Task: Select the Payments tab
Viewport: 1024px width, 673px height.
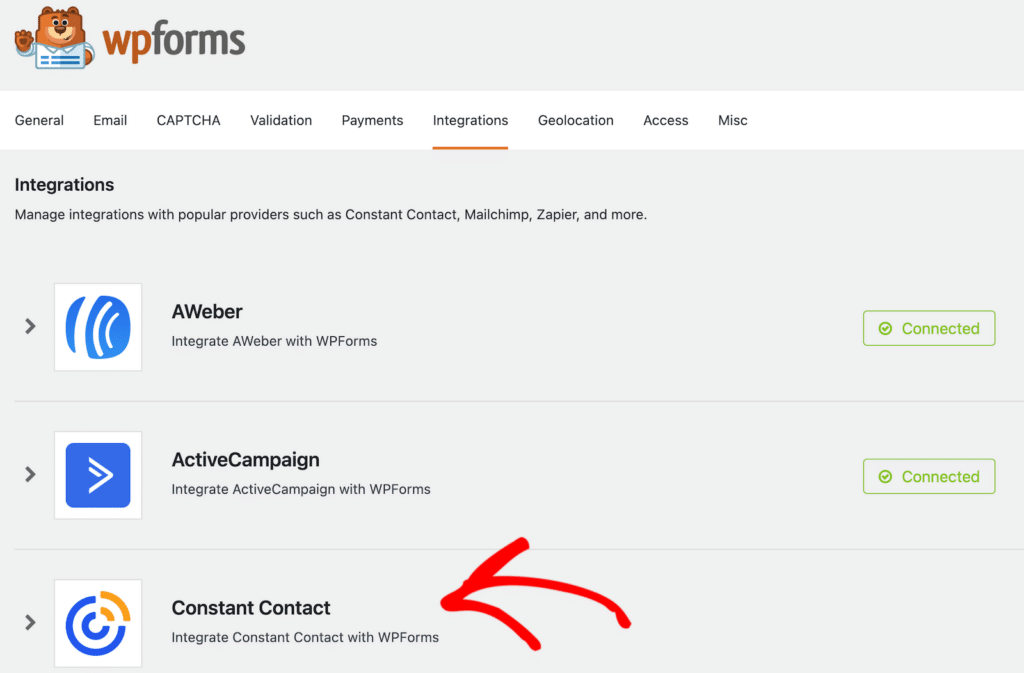Action: pyautogui.click(x=372, y=120)
